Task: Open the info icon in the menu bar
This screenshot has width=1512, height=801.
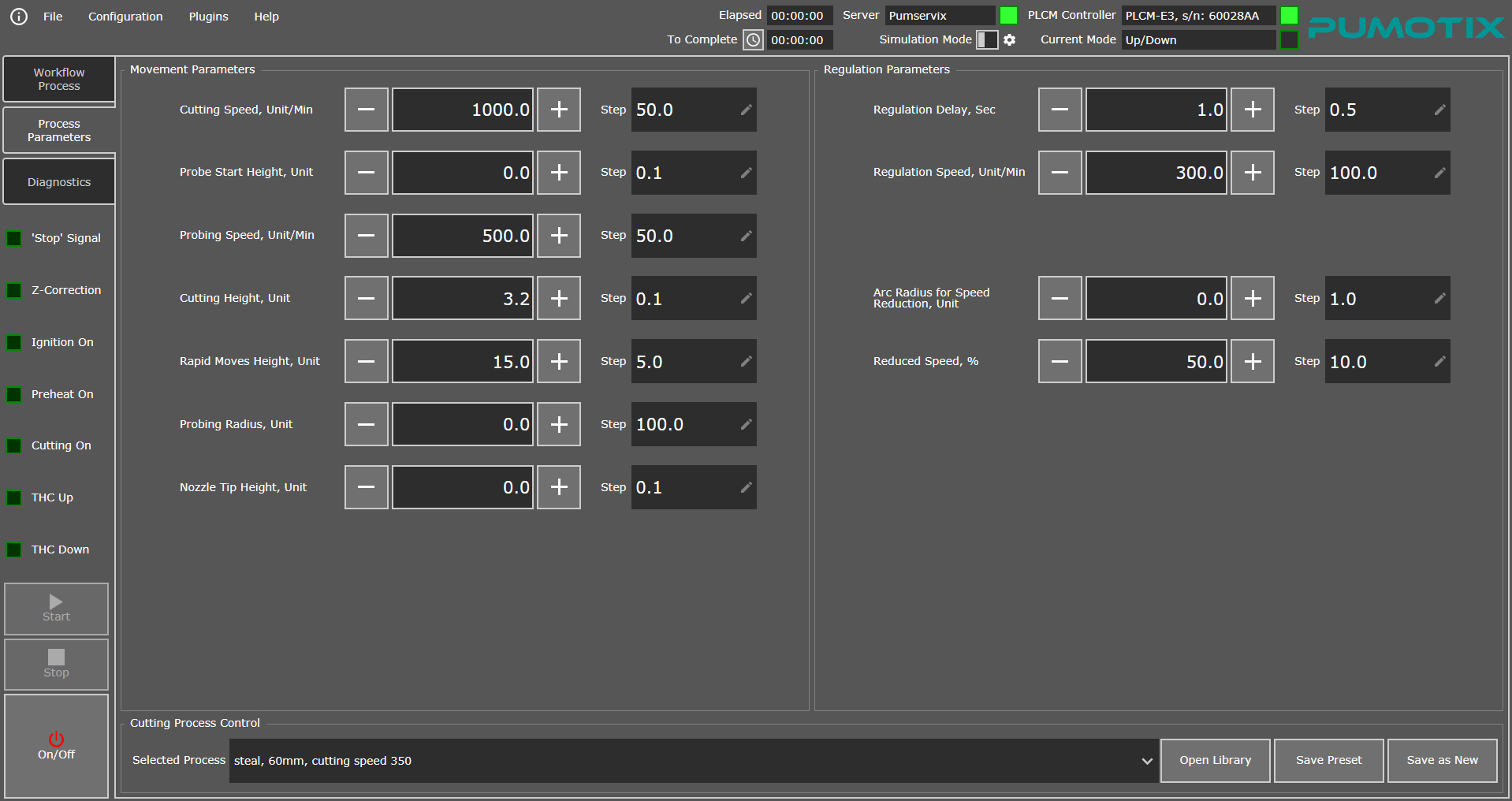Action: (x=19, y=17)
